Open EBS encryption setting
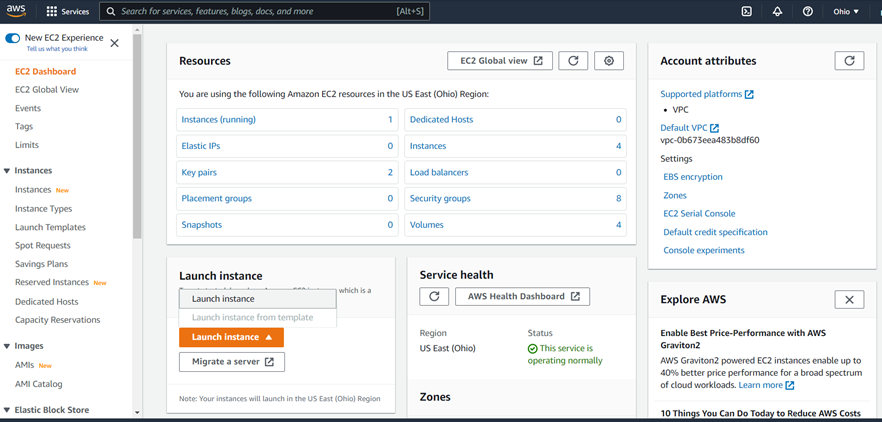882x422 pixels. pos(693,177)
